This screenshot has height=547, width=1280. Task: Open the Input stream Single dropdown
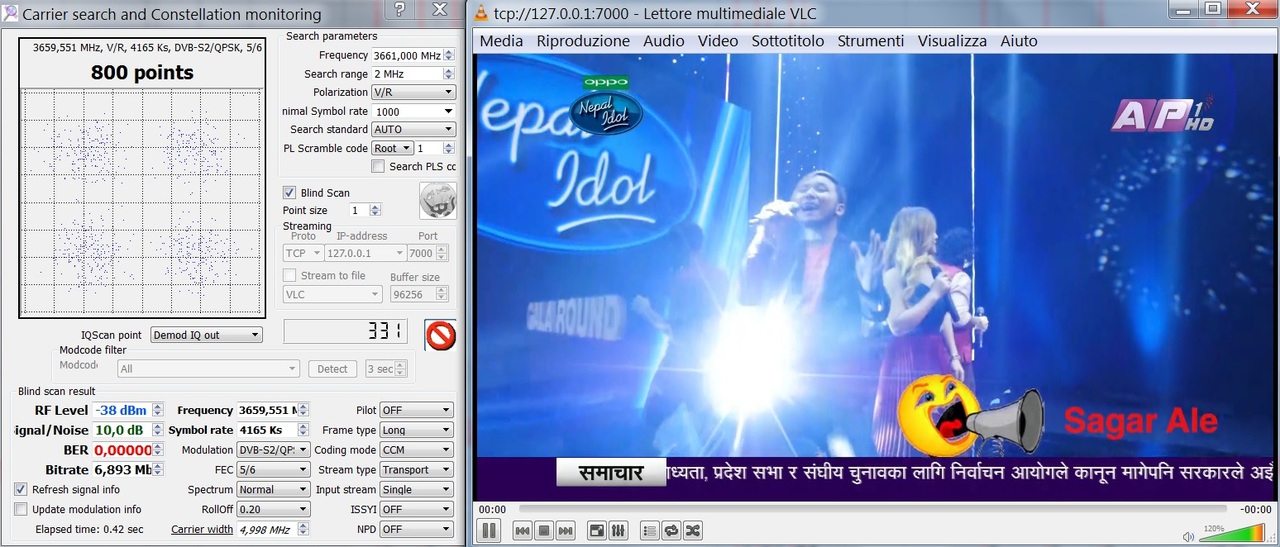[x=416, y=490]
